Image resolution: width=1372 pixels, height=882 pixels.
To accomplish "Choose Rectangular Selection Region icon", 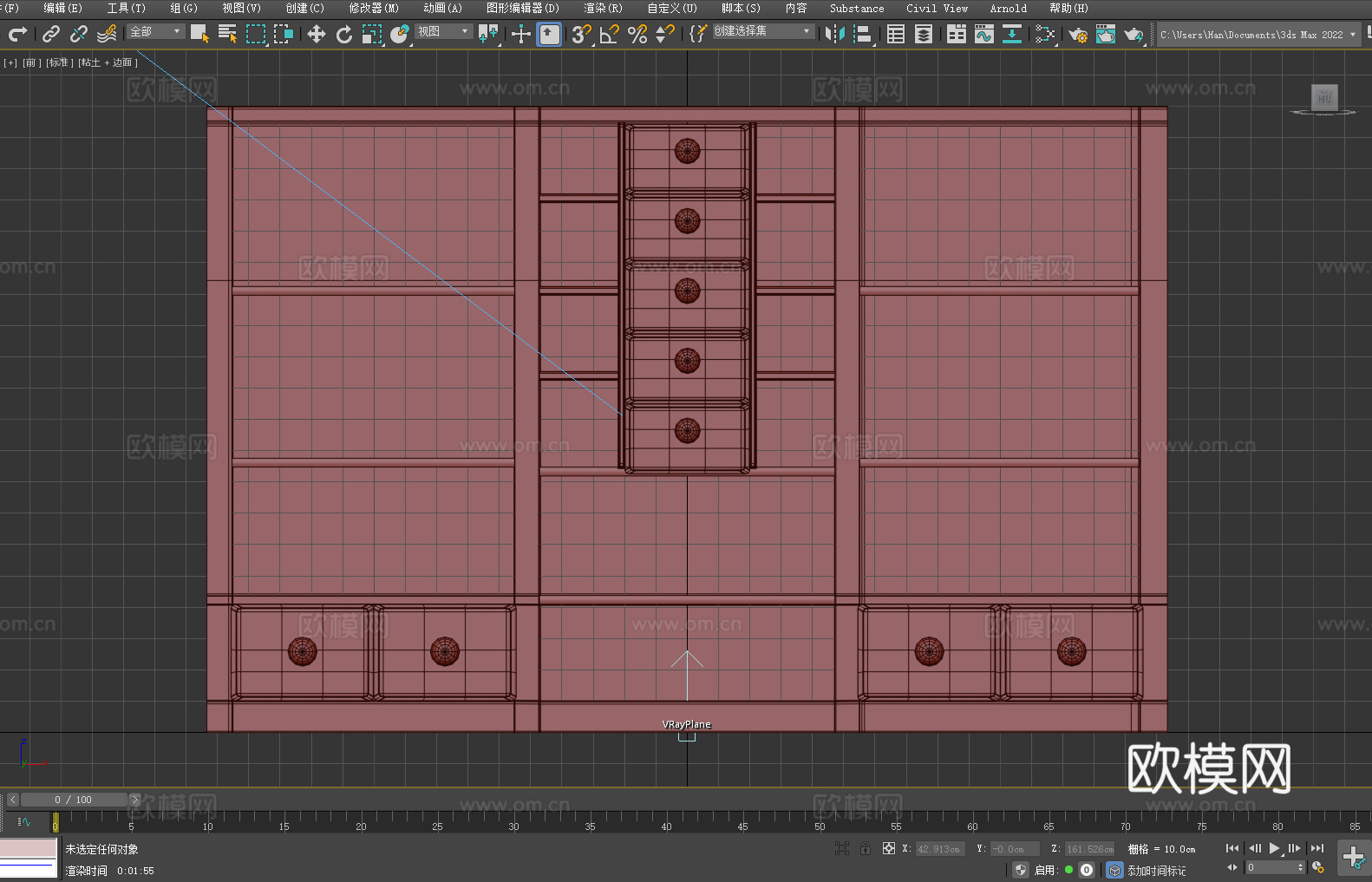I will (256, 34).
